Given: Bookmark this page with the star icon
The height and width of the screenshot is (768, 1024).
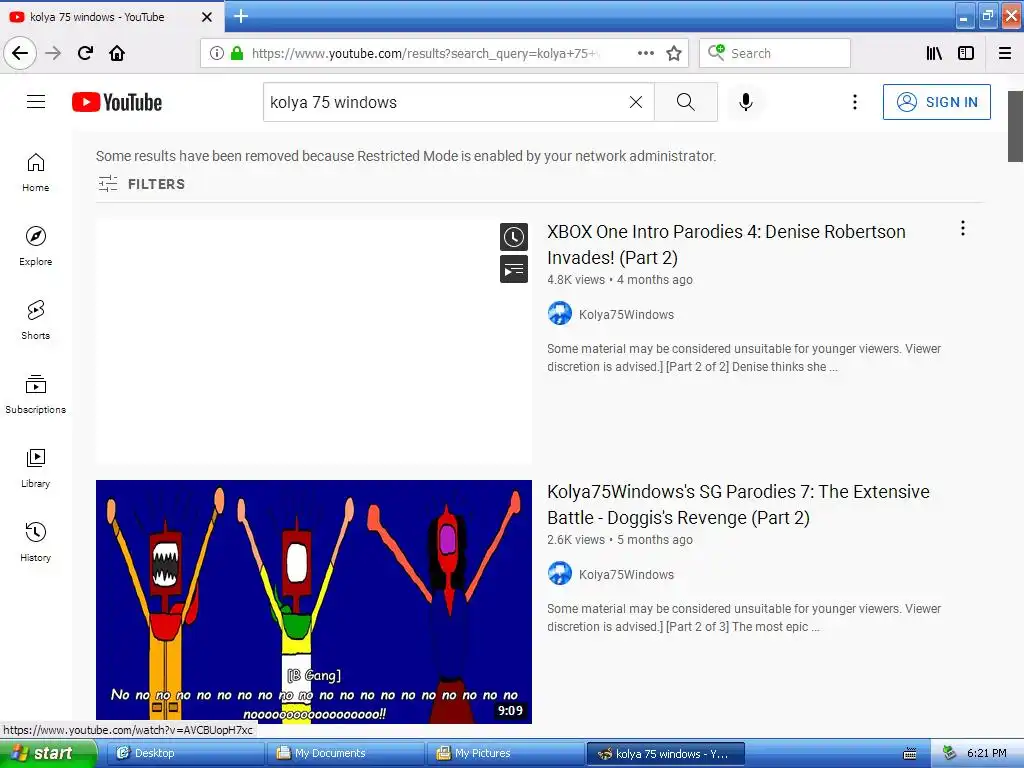Looking at the screenshot, I should [674, 53].
